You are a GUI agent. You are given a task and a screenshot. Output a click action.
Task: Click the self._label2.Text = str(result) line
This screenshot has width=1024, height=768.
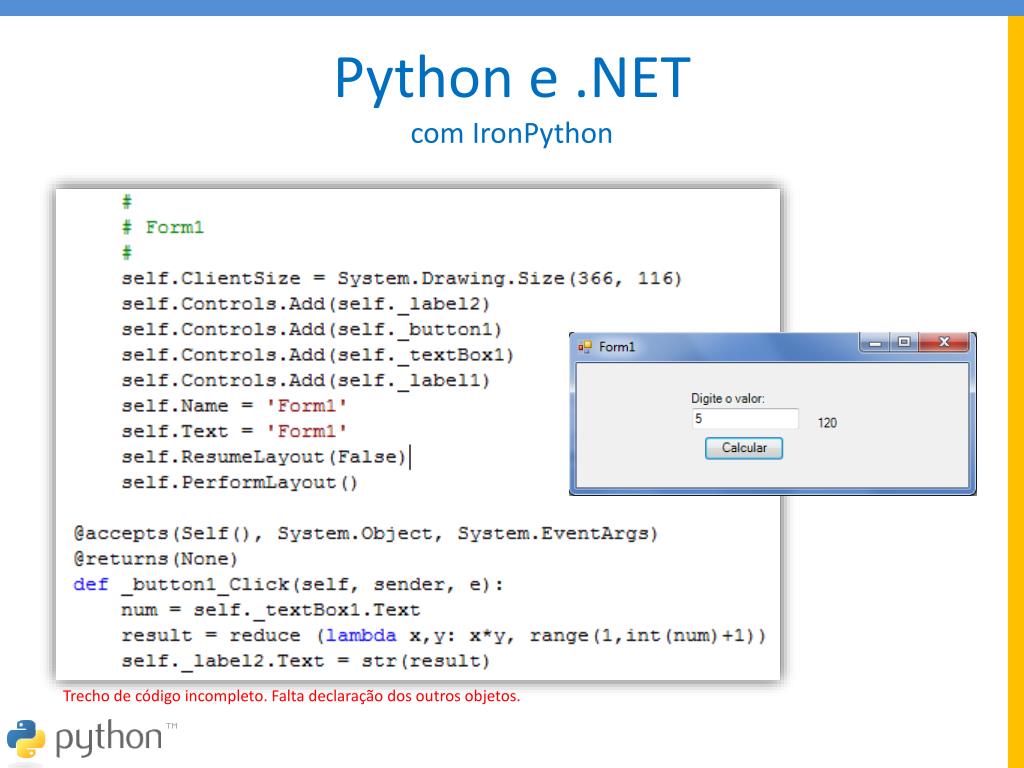point(306,661)
